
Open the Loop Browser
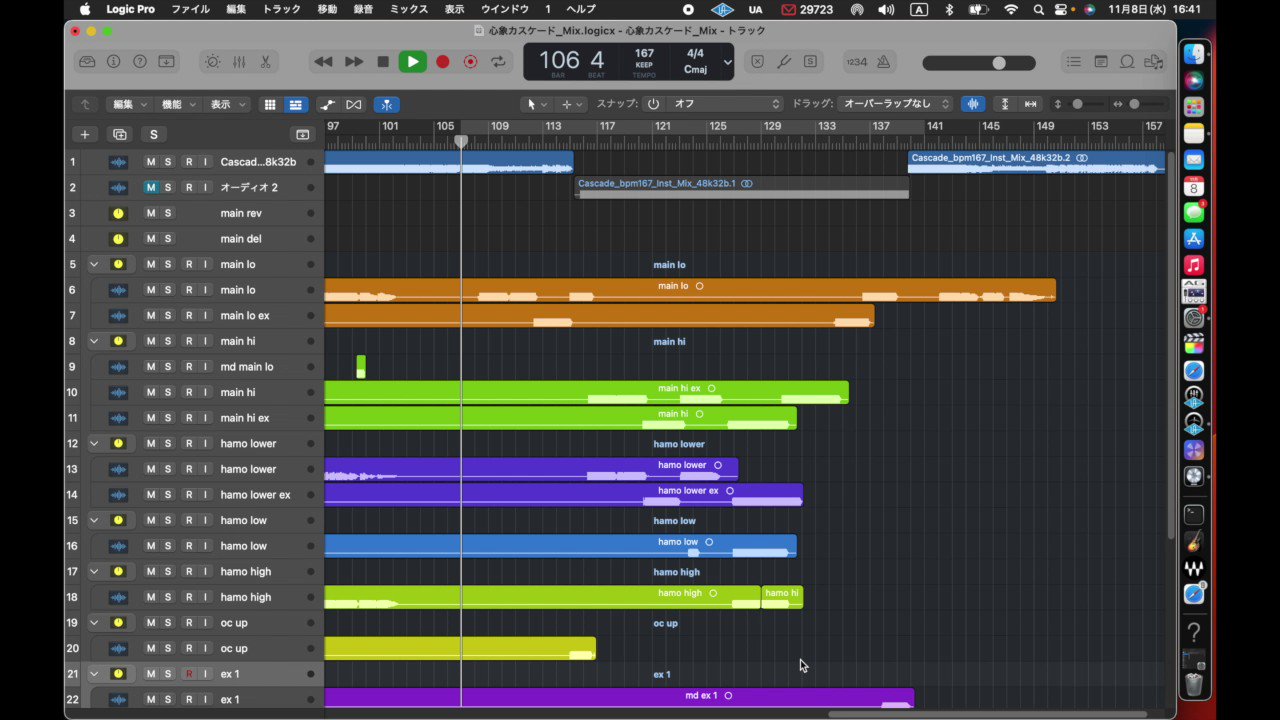[x=1127, y=62]
